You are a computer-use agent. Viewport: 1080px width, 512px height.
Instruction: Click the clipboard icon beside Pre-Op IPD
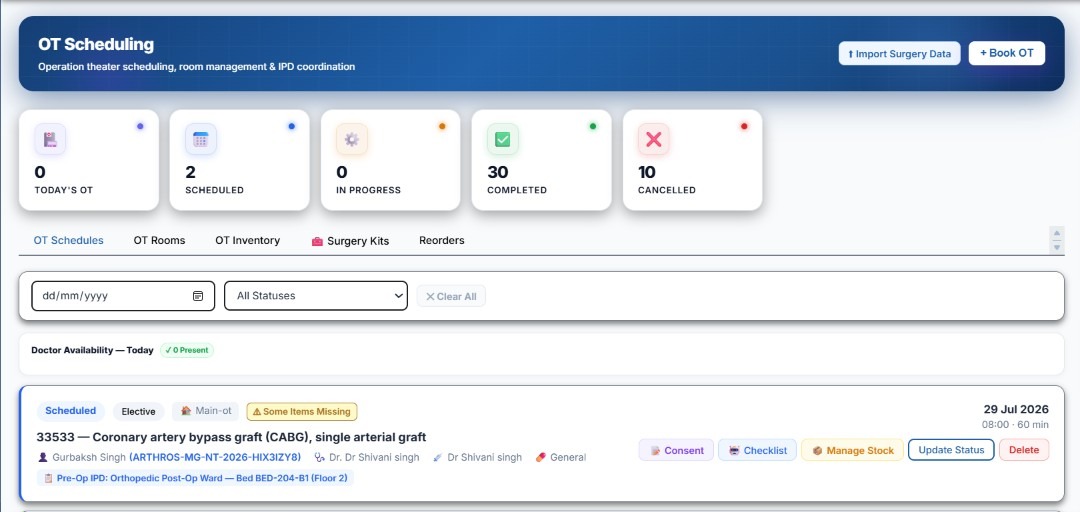pyautogui.click(x=48, y=478)
